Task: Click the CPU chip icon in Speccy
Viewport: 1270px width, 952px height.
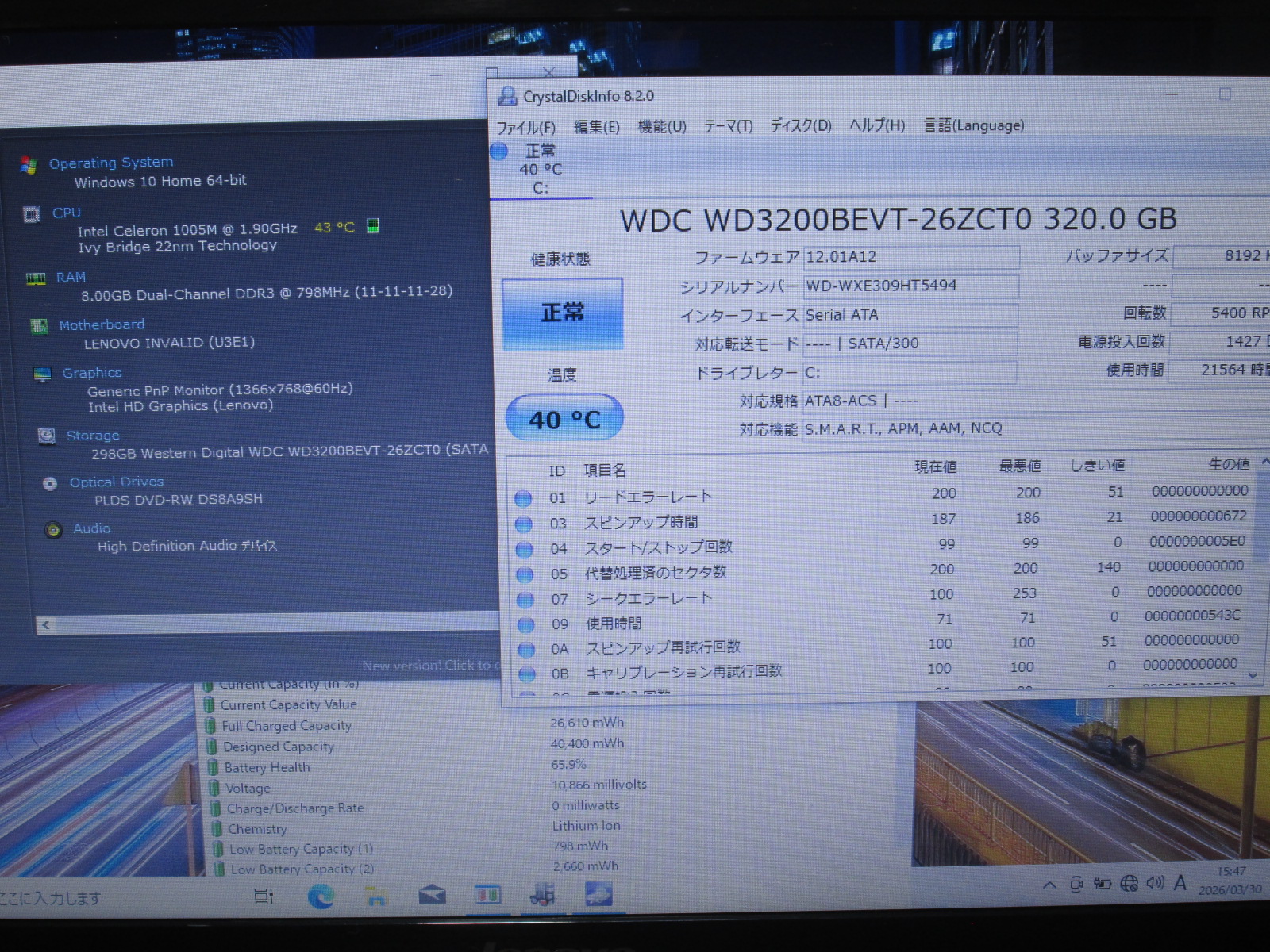Action: 32,214
